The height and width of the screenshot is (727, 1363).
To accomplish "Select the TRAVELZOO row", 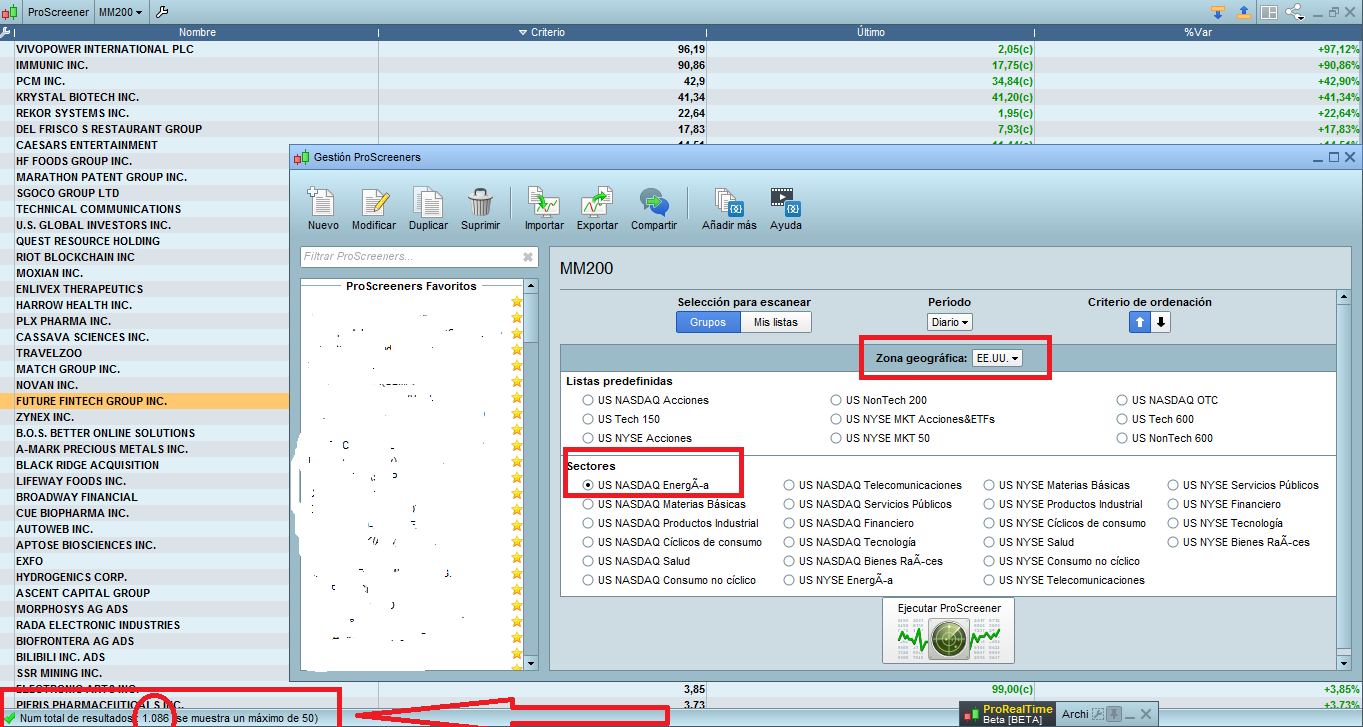I will (145, 353).
